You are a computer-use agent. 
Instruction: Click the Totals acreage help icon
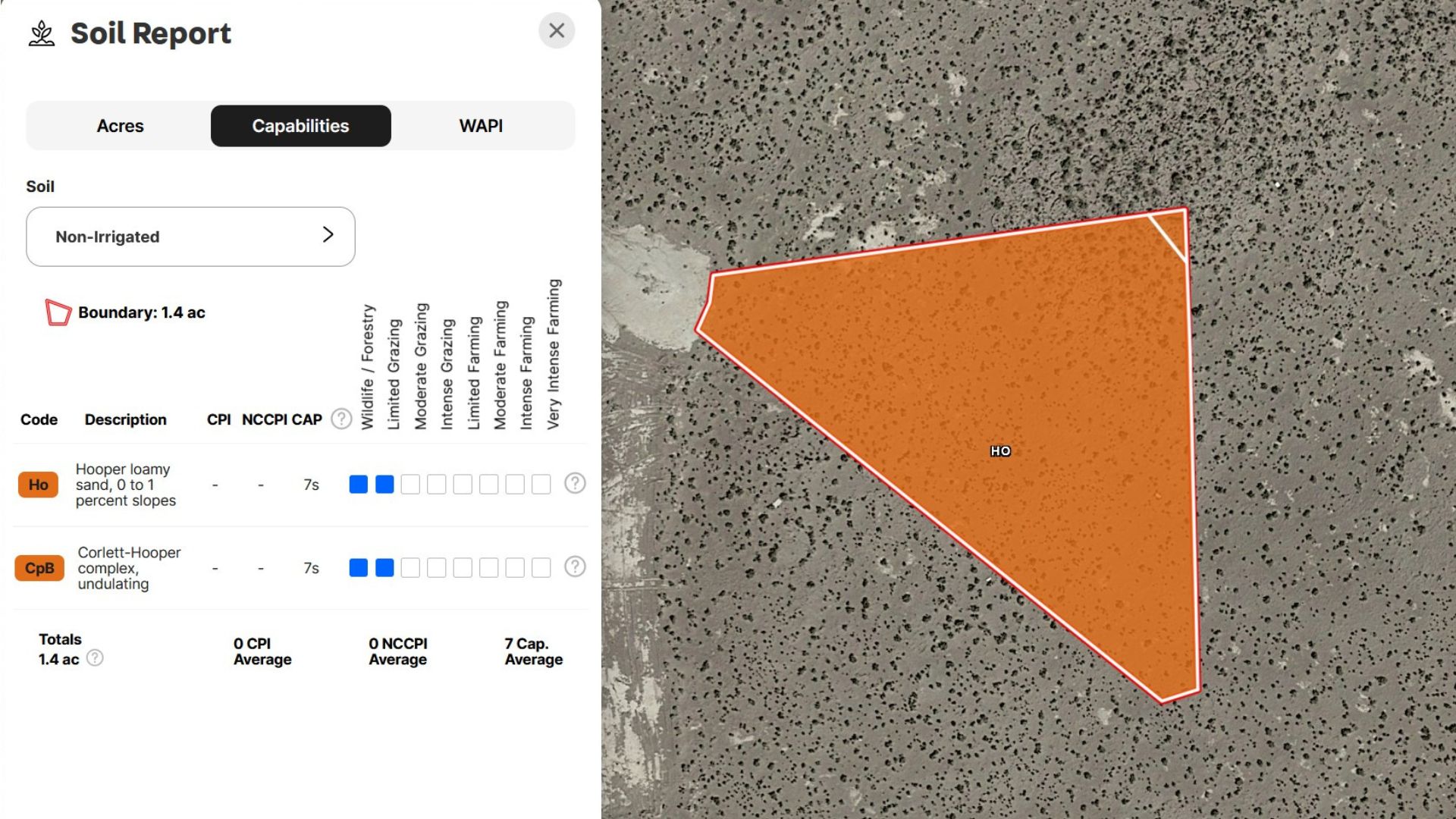click(95, 658)
